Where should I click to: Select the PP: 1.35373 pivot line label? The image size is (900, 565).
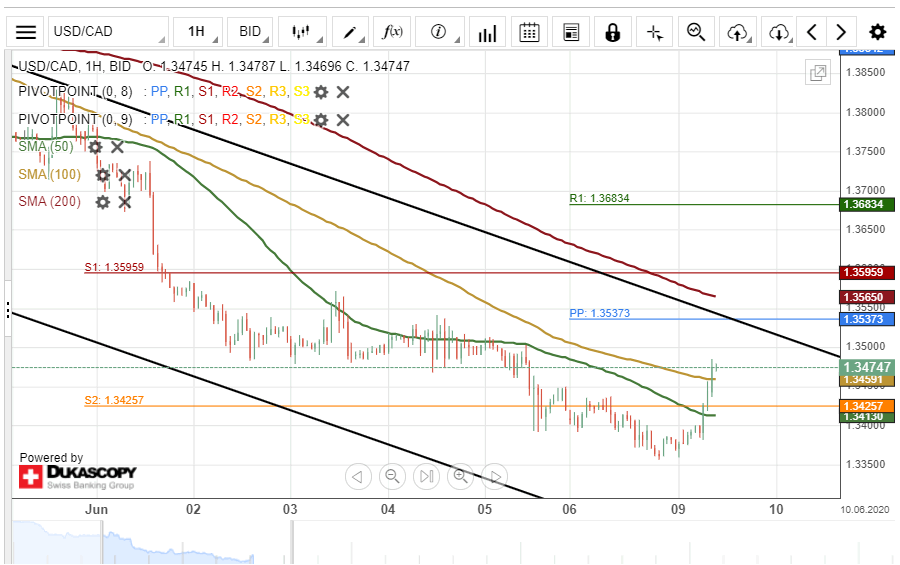point(599,313)
